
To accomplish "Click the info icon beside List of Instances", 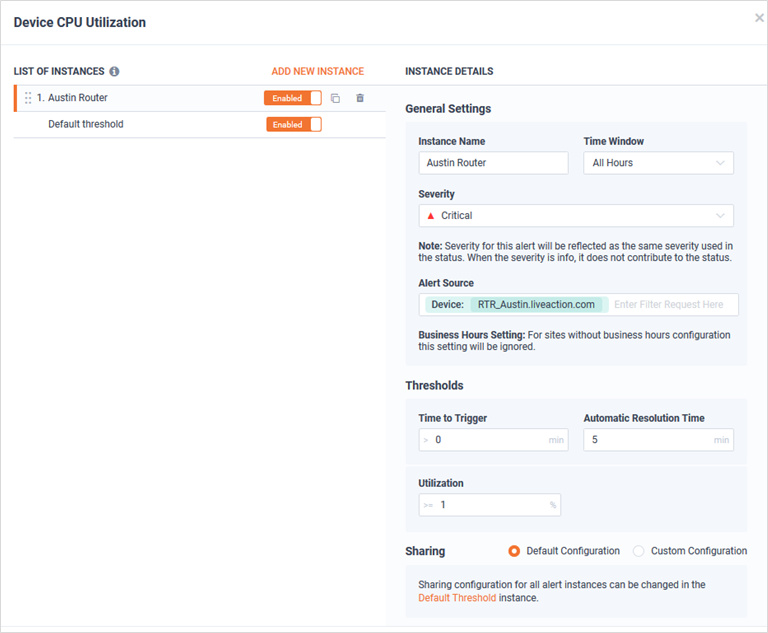I will coord(114,72).
